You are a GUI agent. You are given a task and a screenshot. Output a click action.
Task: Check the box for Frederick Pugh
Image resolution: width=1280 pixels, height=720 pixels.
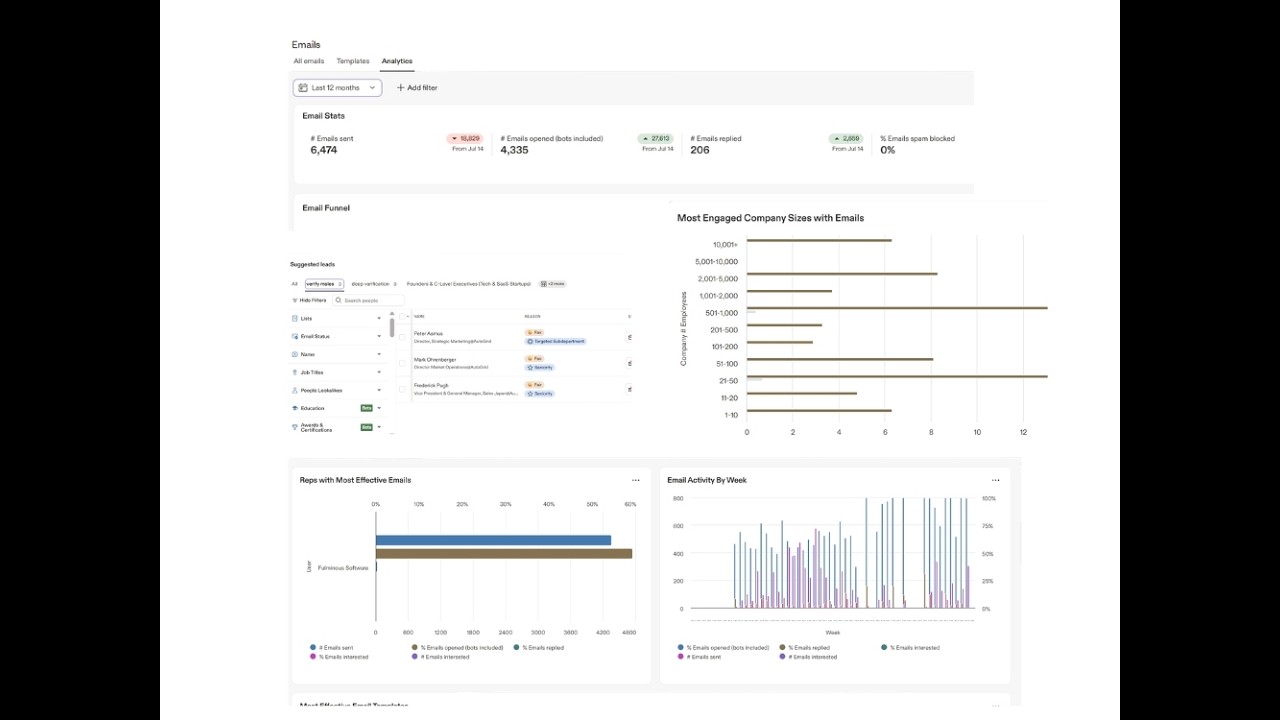pos(402,389)
